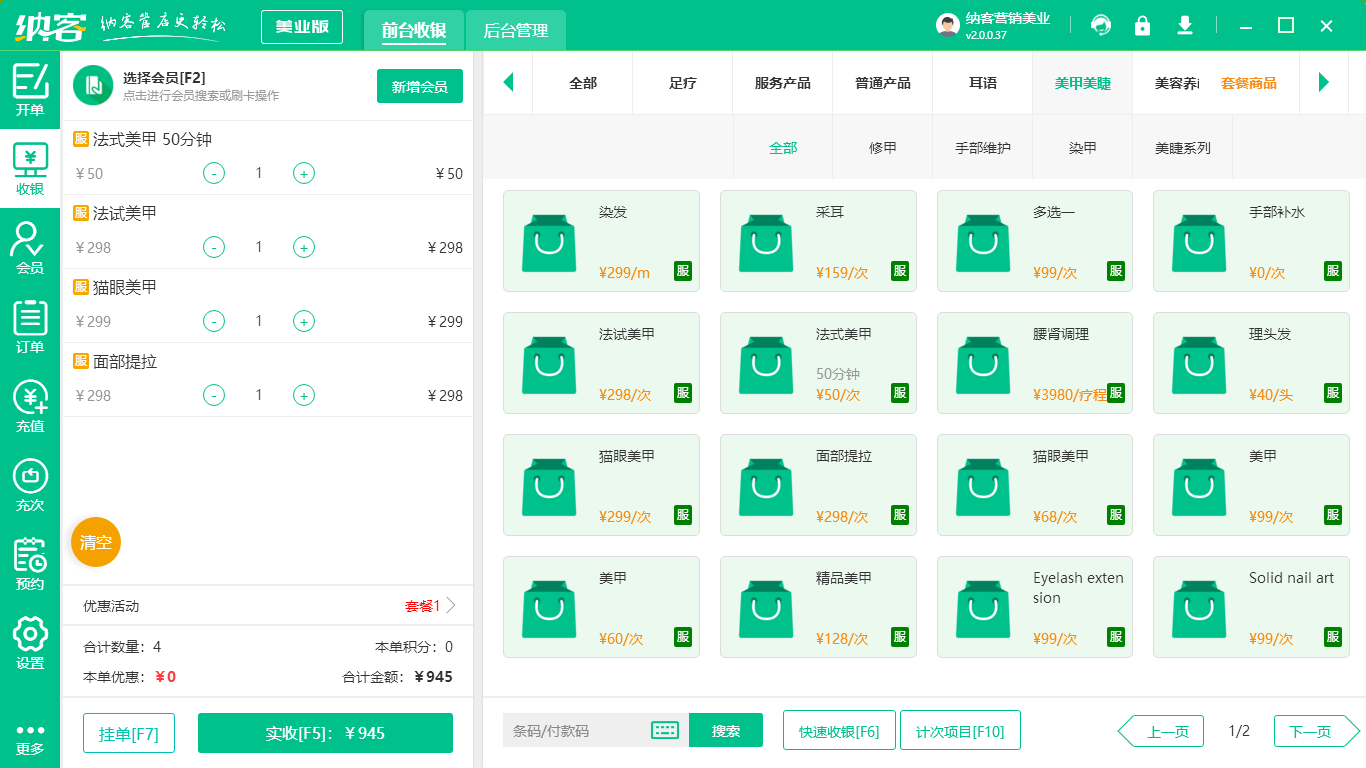Open the 会员 member sidebar icon
The height and width of the screenshot is (768, 1366).
30,248
